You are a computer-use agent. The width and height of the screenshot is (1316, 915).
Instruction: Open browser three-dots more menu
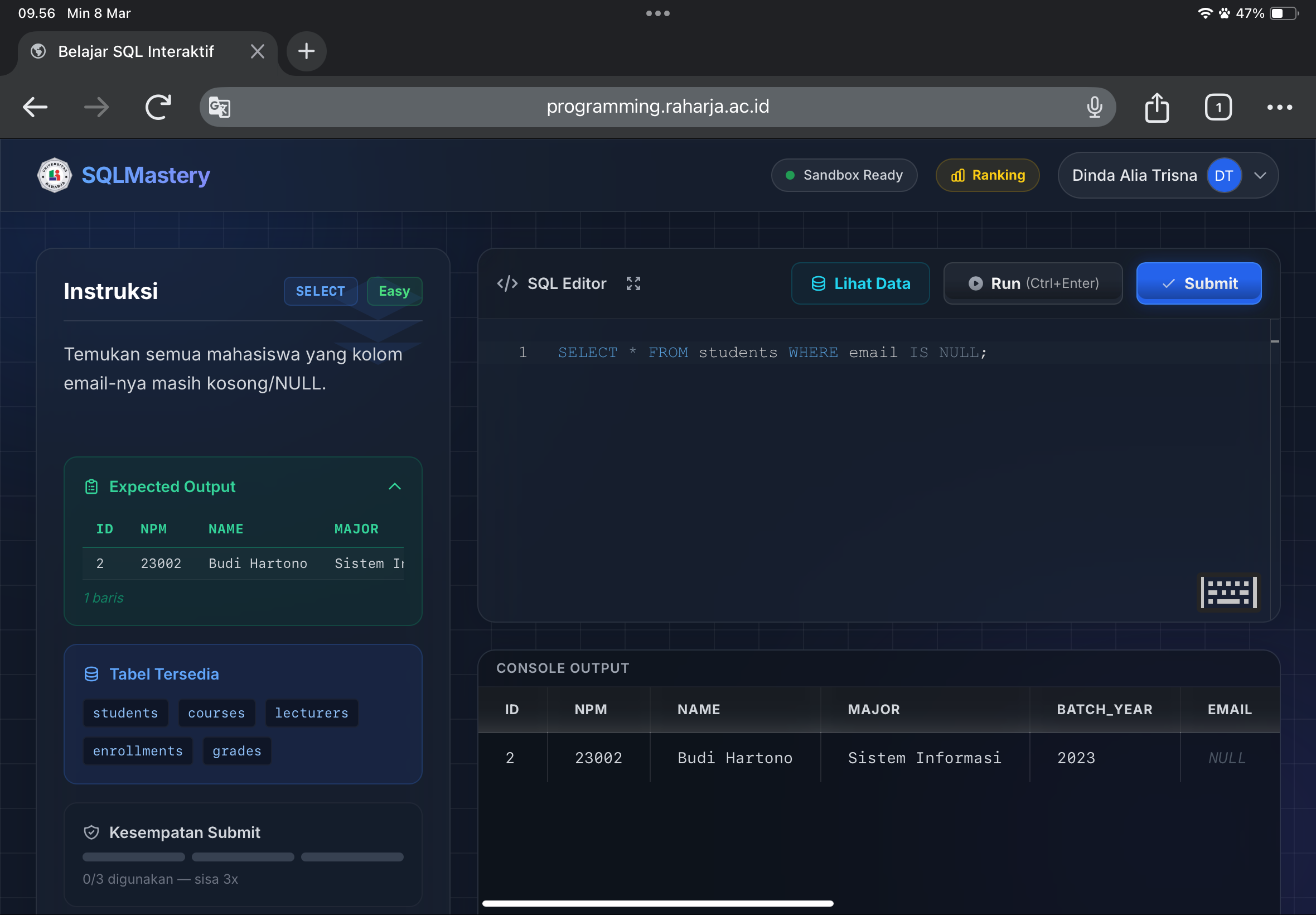pos(1279,107)
